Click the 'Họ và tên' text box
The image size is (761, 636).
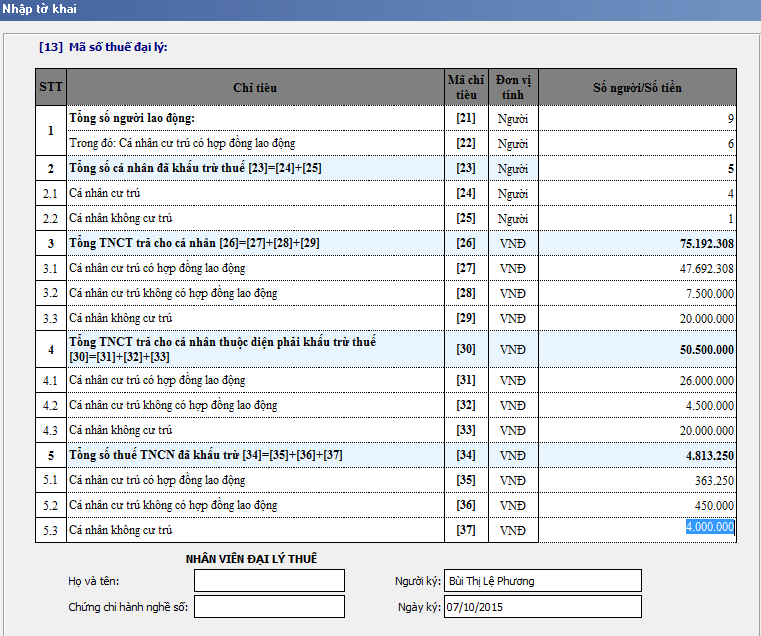269,581
